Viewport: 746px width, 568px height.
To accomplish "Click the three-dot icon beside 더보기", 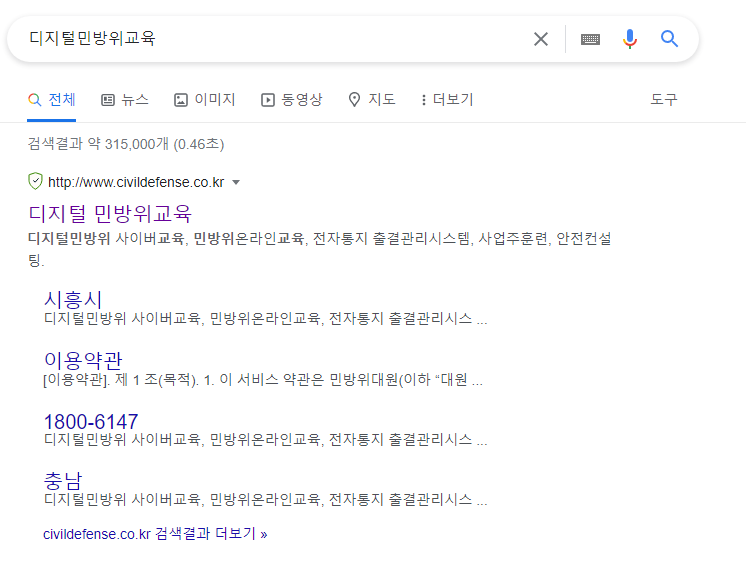I will coord(423,100).
